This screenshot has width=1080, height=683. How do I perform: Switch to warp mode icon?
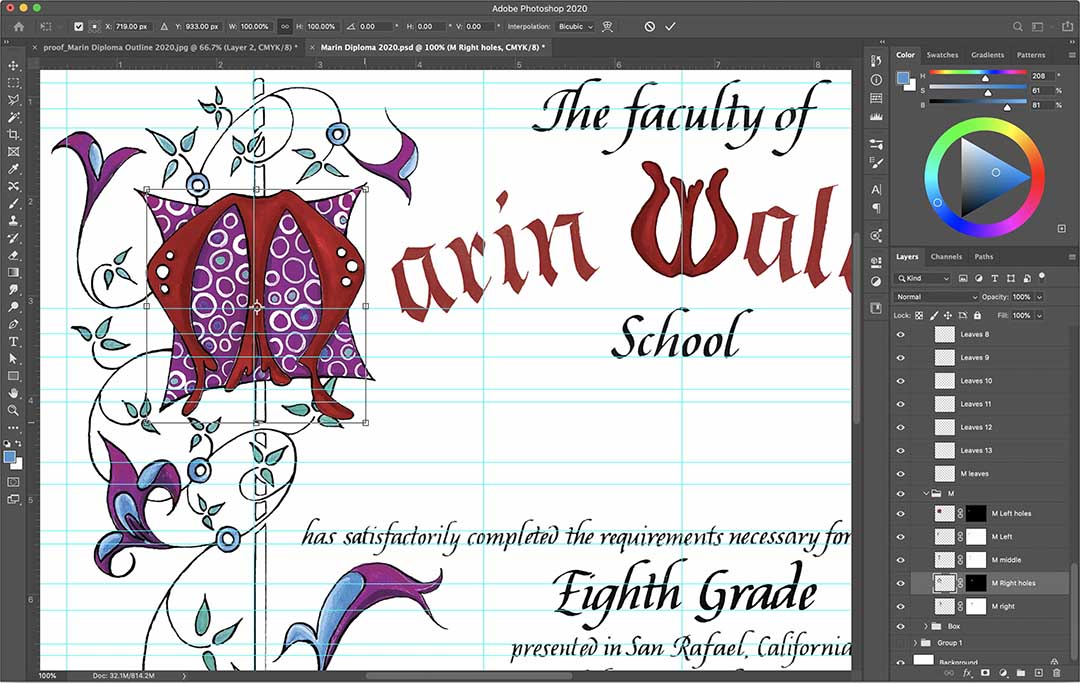[x=608, y=26]
